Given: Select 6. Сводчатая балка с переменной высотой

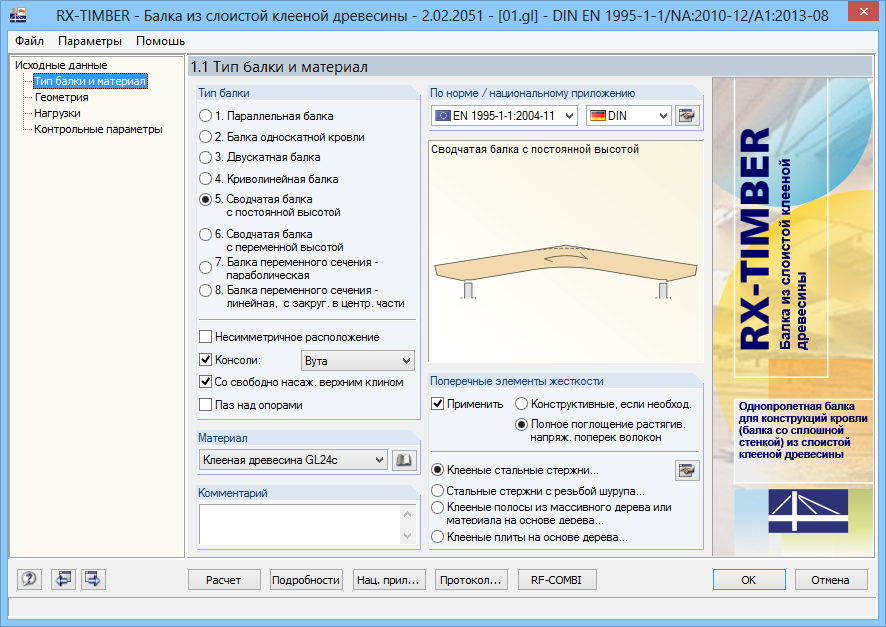Looking at the screenshot, I should point(271,241).
